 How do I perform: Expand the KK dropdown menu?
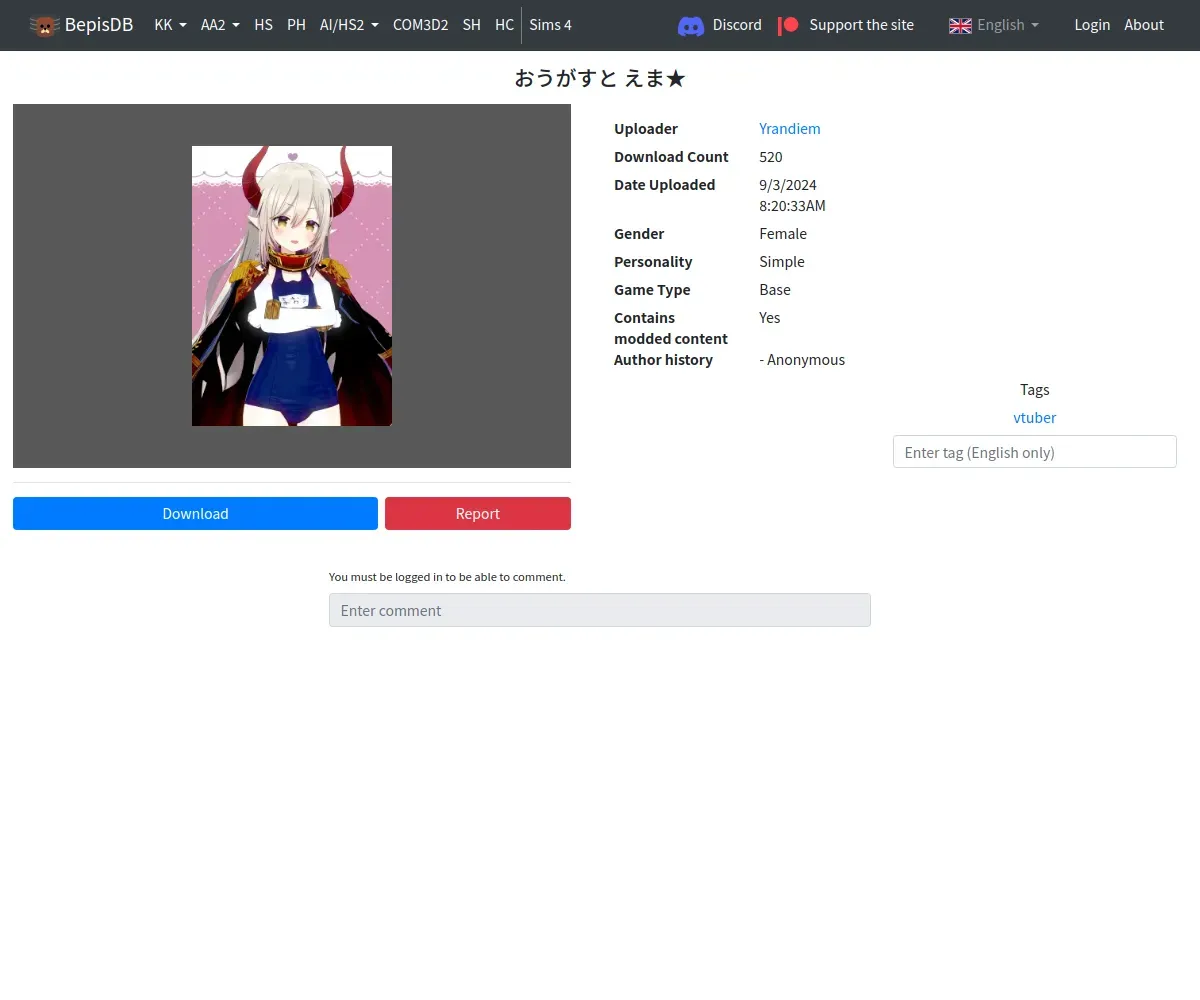click(x=171, y=25)
